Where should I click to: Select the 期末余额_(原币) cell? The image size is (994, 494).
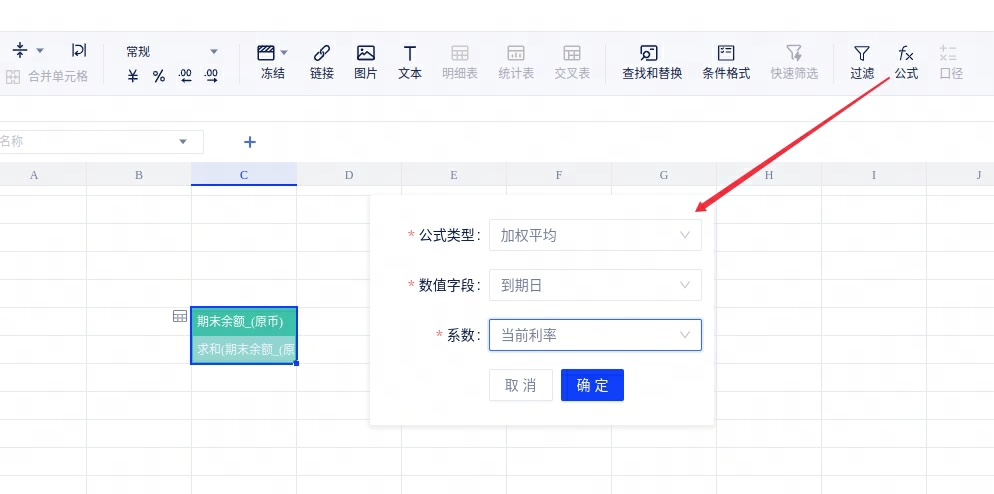point(244,321)
